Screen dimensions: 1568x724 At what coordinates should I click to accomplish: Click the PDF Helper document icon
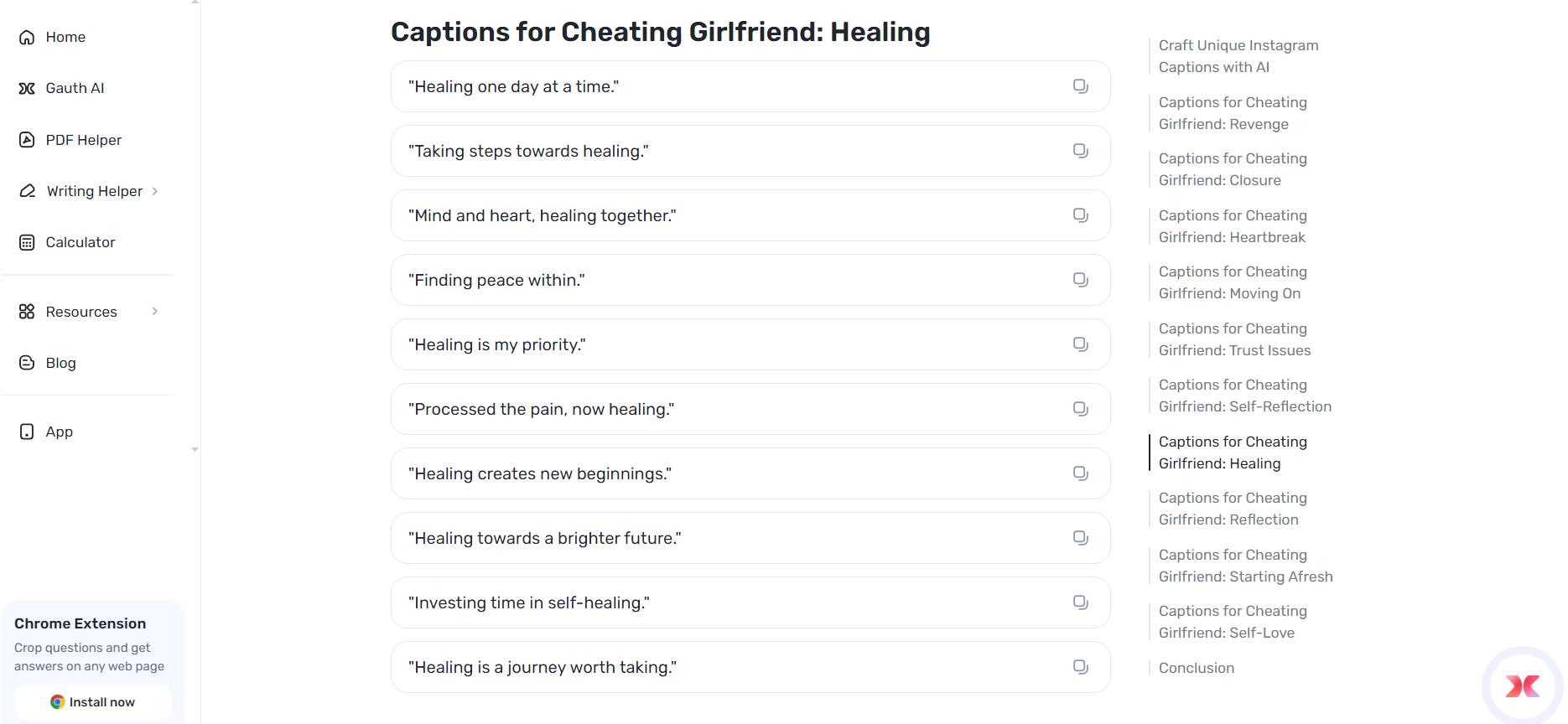(26, 139)
